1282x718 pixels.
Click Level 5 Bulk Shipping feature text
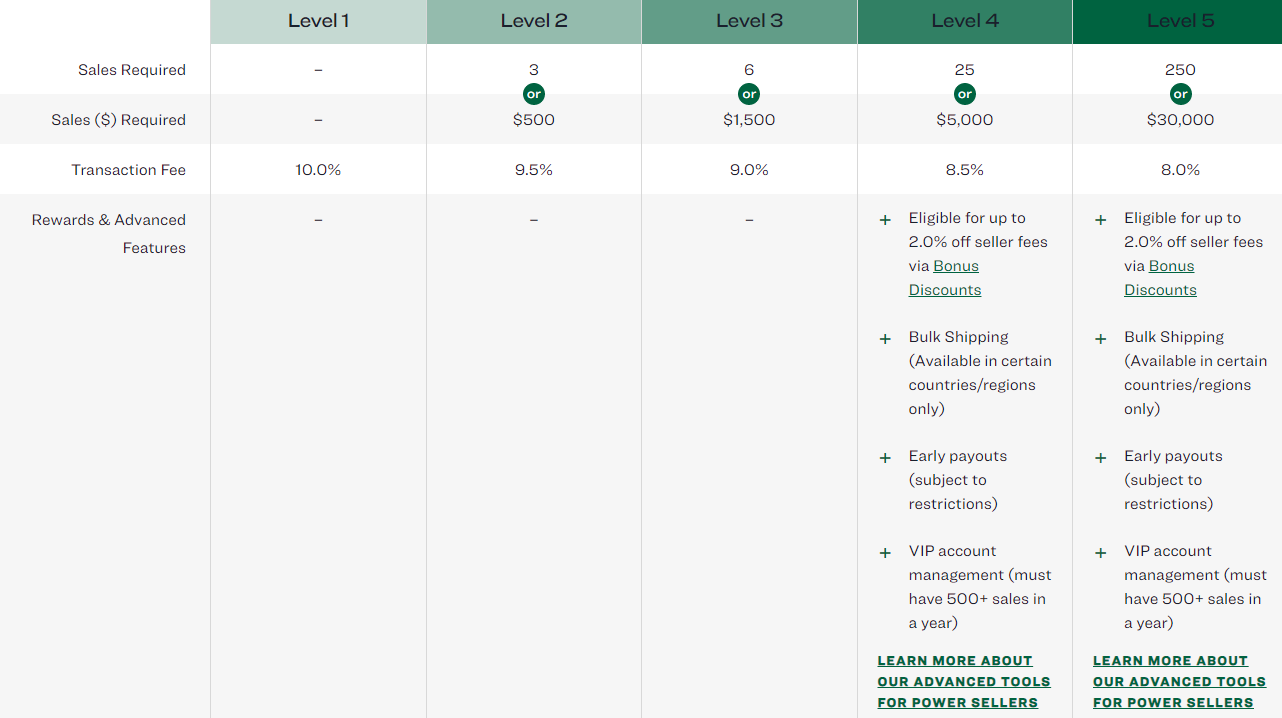[x=1195, y=373]
